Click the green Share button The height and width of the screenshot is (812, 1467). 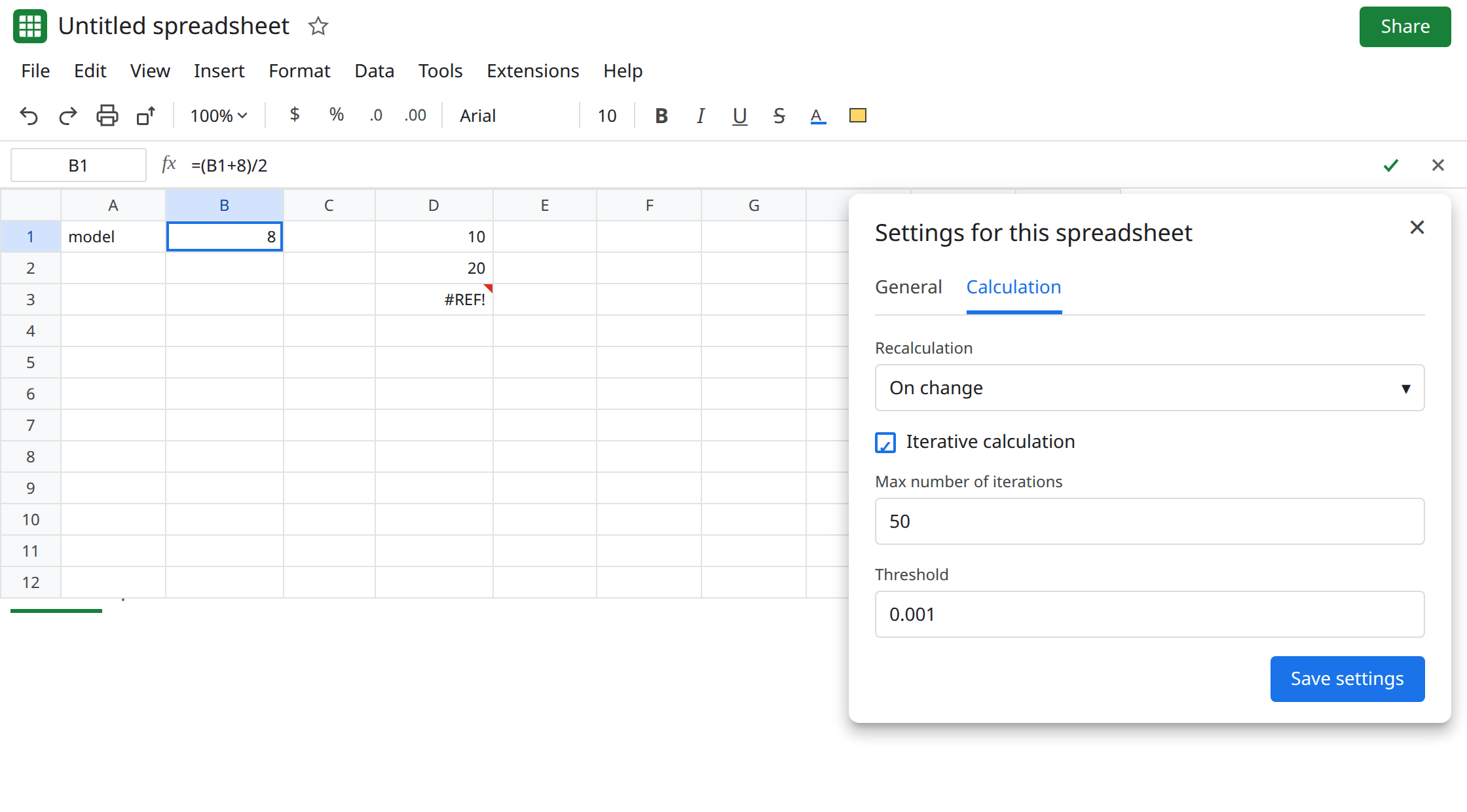pos(1405,27)
